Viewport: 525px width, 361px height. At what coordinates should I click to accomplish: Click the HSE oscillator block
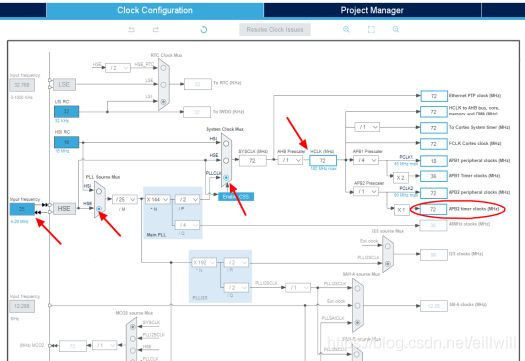64,209
